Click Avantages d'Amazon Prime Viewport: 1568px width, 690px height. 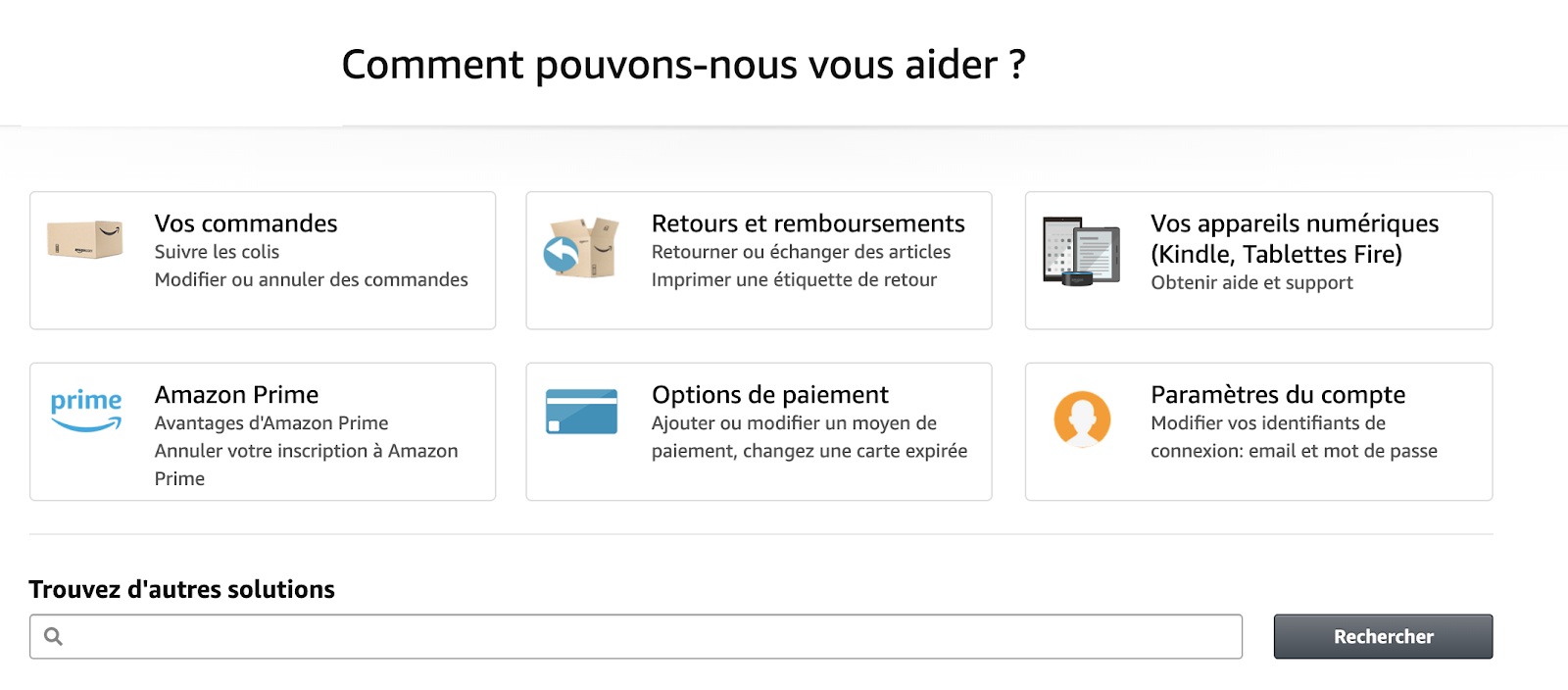270,422
